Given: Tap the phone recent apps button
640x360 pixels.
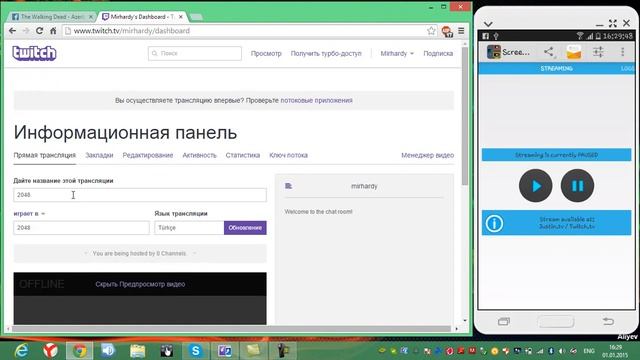Looking at the screenshot, I should [504, 322].
